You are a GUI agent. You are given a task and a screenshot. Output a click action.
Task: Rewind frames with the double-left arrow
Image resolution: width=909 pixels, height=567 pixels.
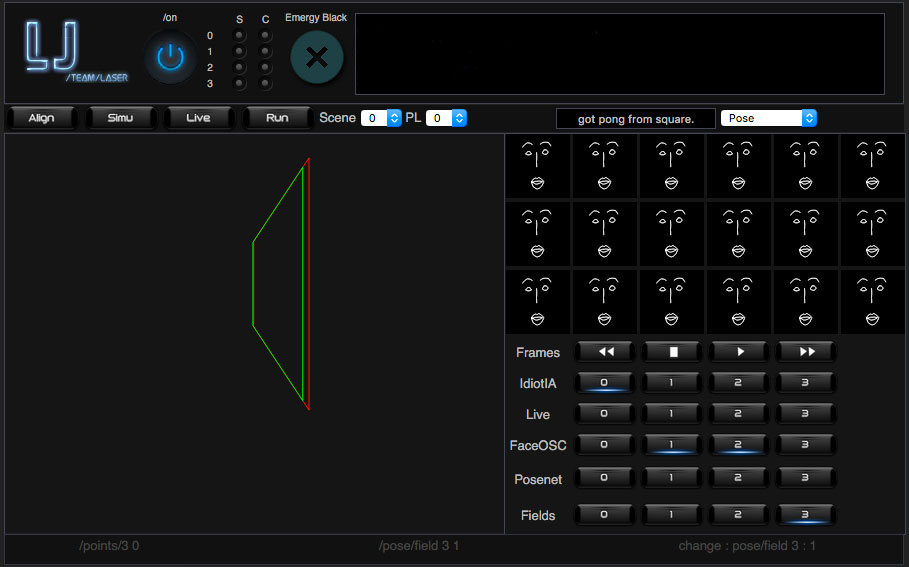pyautogui.click(x=605, y=352)
